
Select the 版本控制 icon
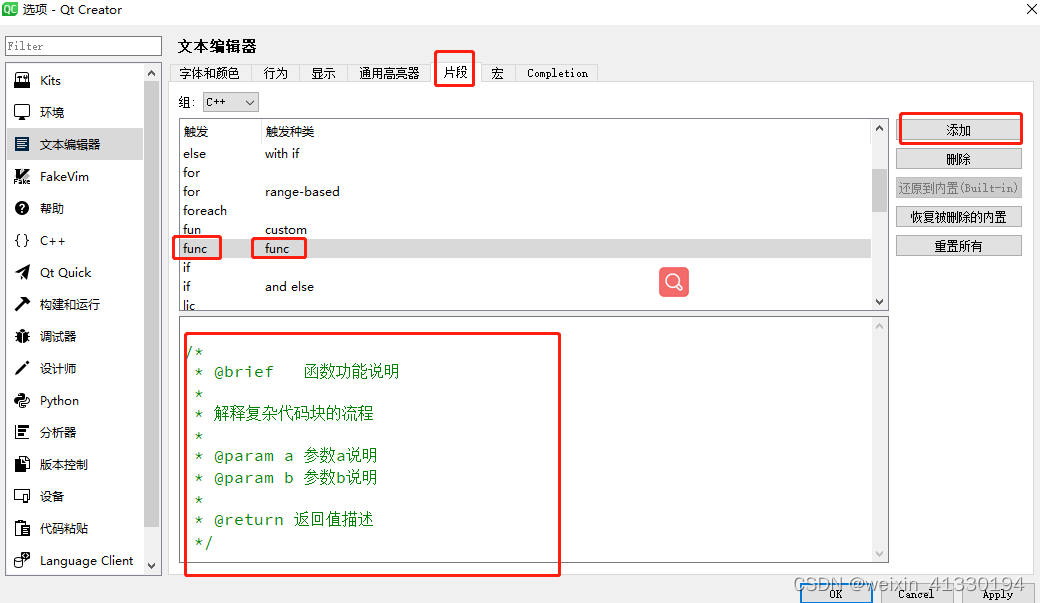point(22,464)
